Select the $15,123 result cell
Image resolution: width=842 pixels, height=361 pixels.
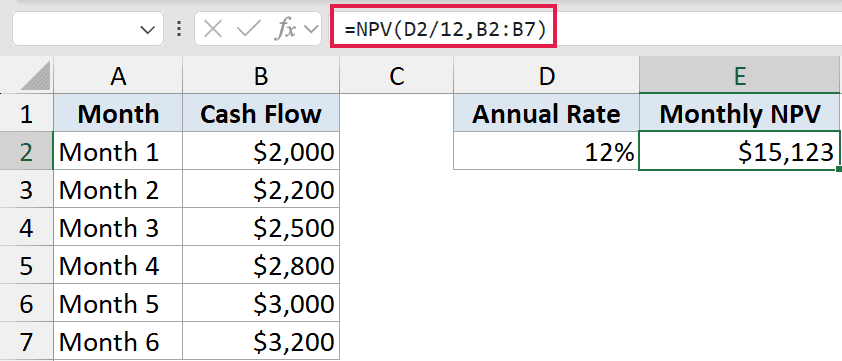tap(740, 151)
